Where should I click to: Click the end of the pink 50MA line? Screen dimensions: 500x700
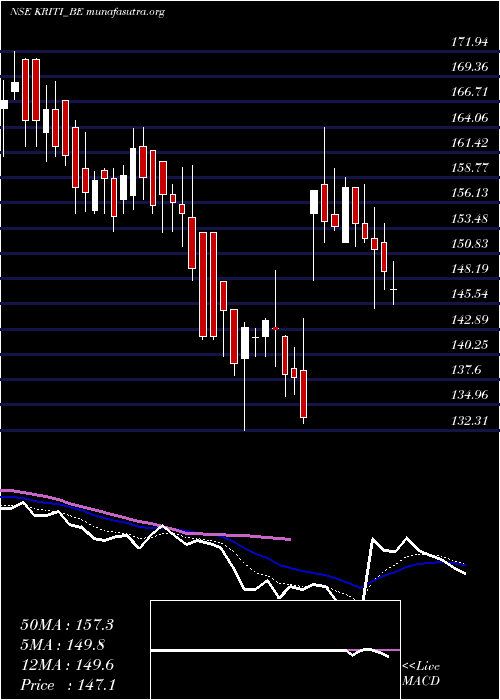[x=290, y=539]
